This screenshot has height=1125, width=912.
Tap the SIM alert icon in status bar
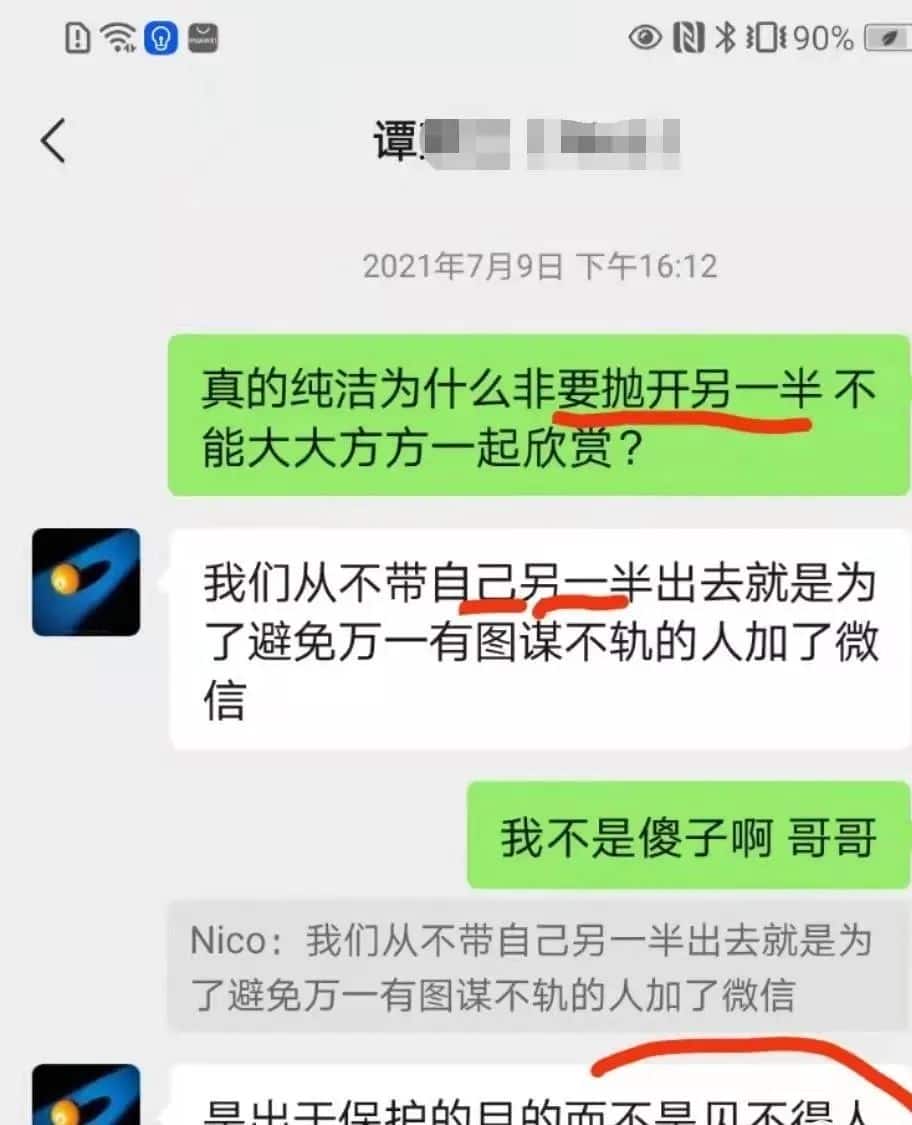[x=77, y=38]
